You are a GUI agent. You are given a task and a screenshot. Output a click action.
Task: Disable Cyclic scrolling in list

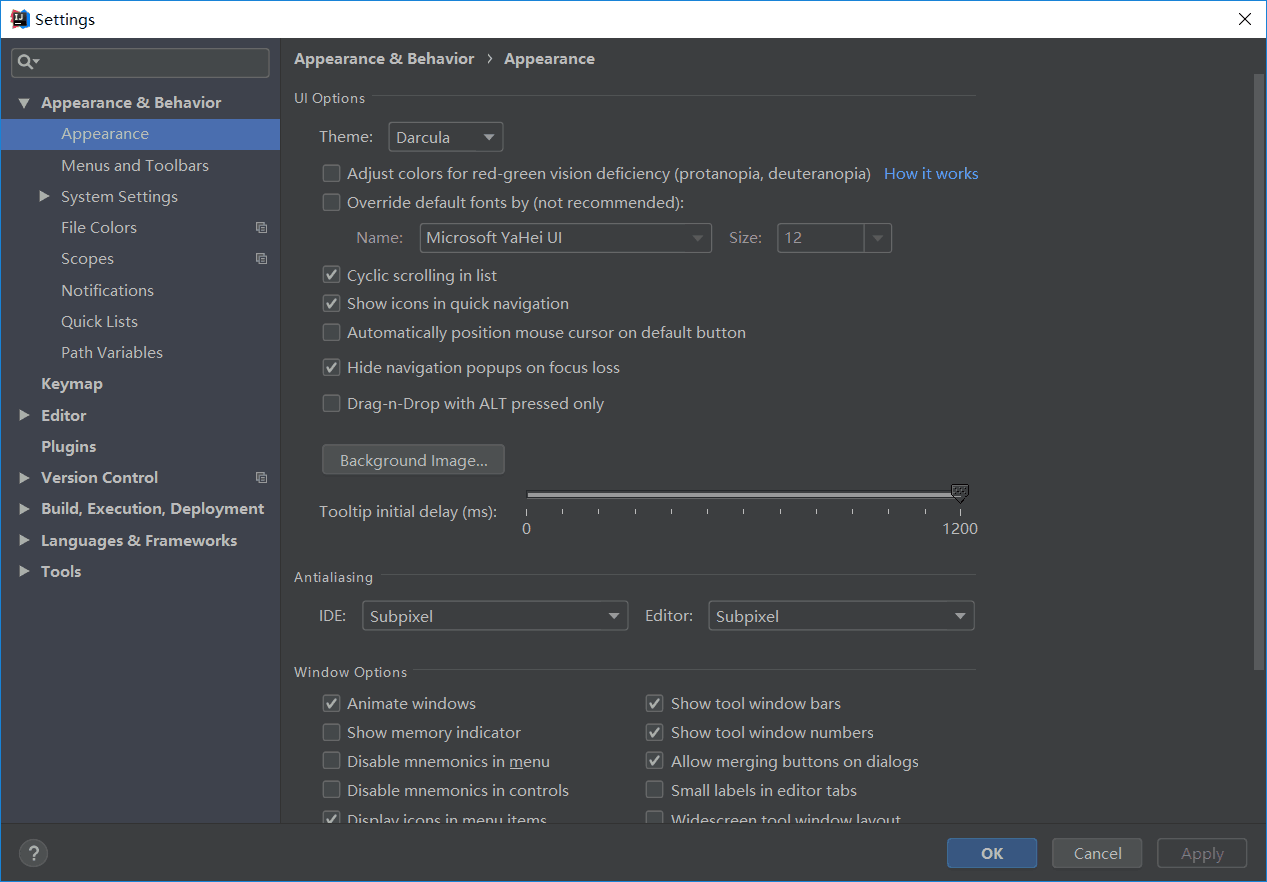[x=331, y=274]
